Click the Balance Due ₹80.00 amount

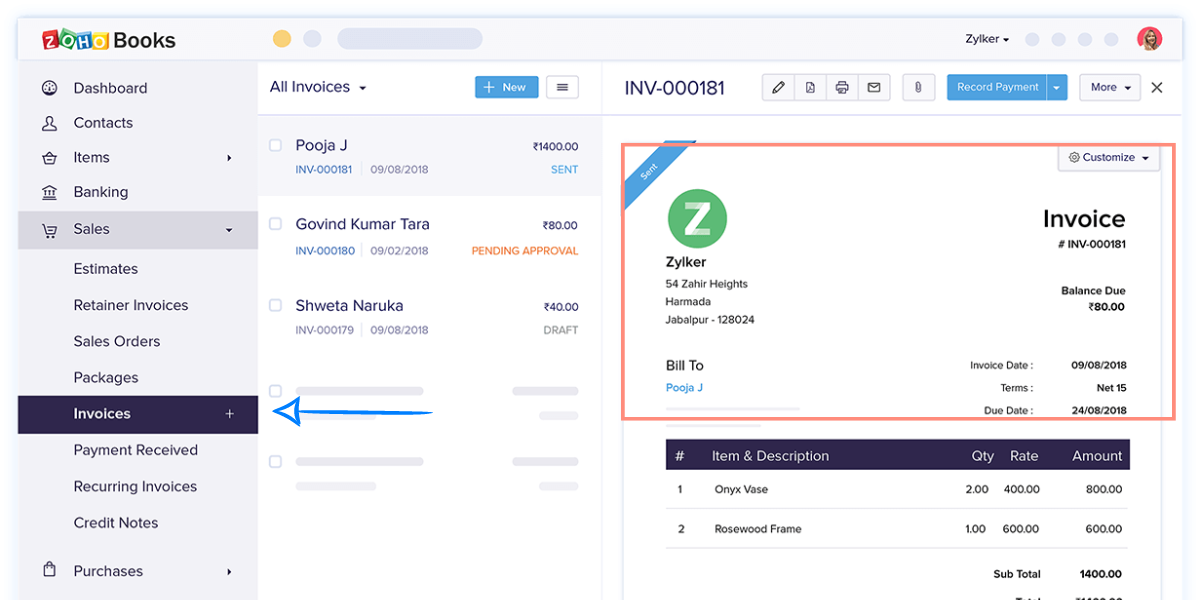(x=1106, y=307)
